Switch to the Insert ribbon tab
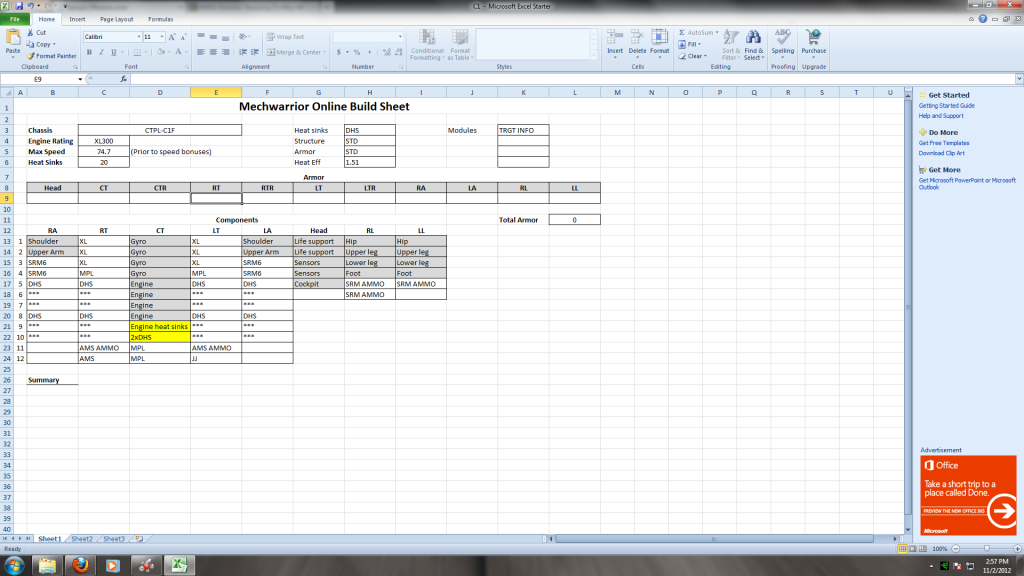Viewport: 1024px width, 576px height. [x=77, y=20]
